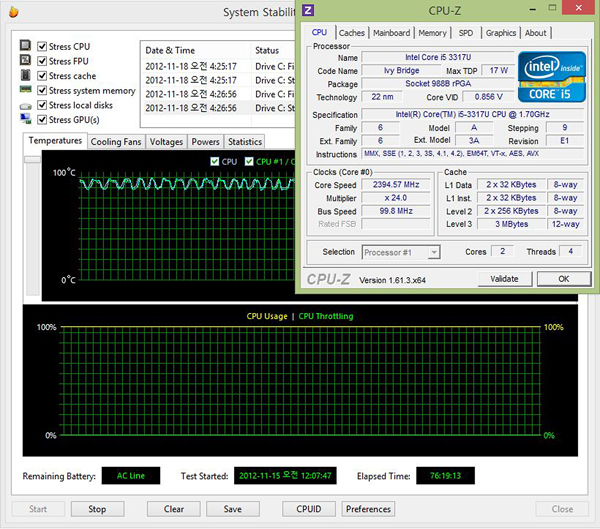Switch to the Mainboard tab in CPU-Z
The height and width of the screenshot is (529, 600).
click(391, 33)
